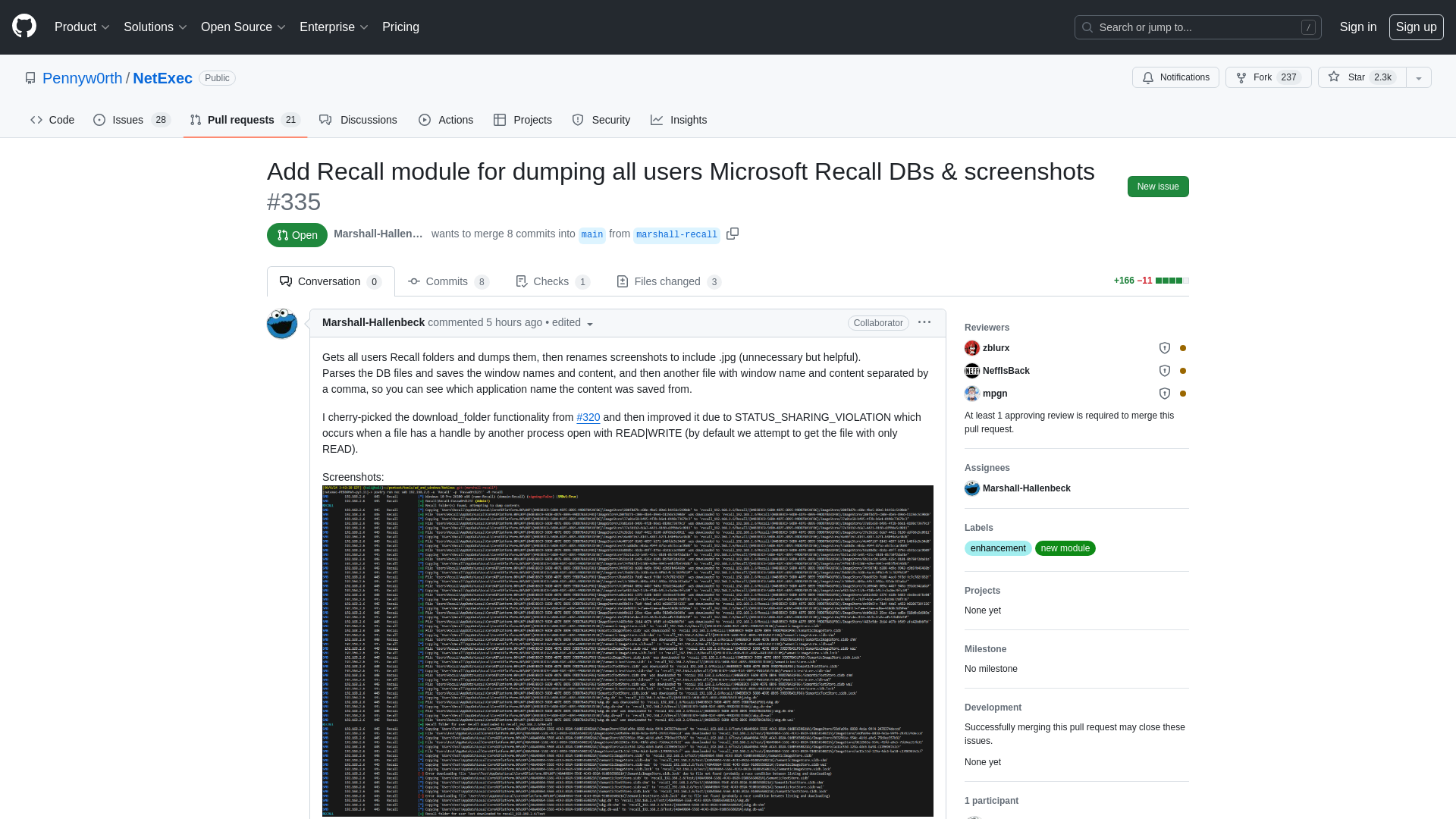Image resolution: width=1456 pixels, height=819 pixels.
Task: Click the Notifications button
Action: 1175,77
